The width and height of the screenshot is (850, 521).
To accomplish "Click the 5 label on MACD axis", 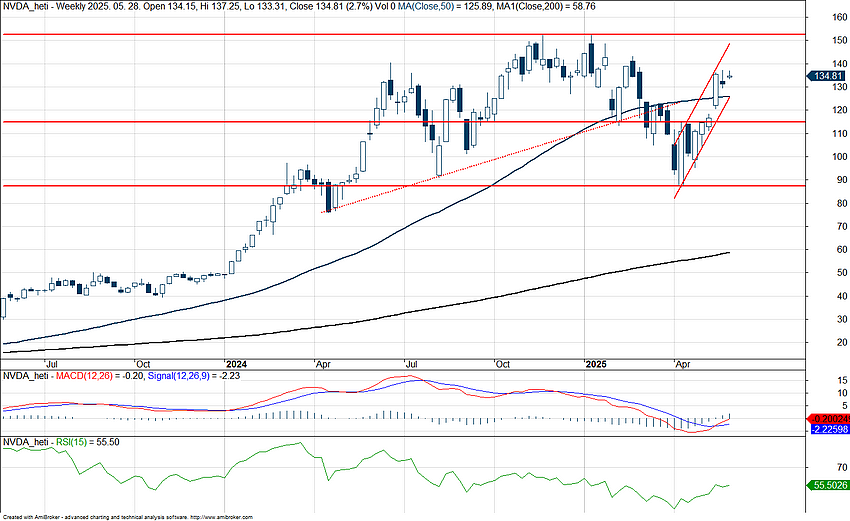I will [845, 406].
